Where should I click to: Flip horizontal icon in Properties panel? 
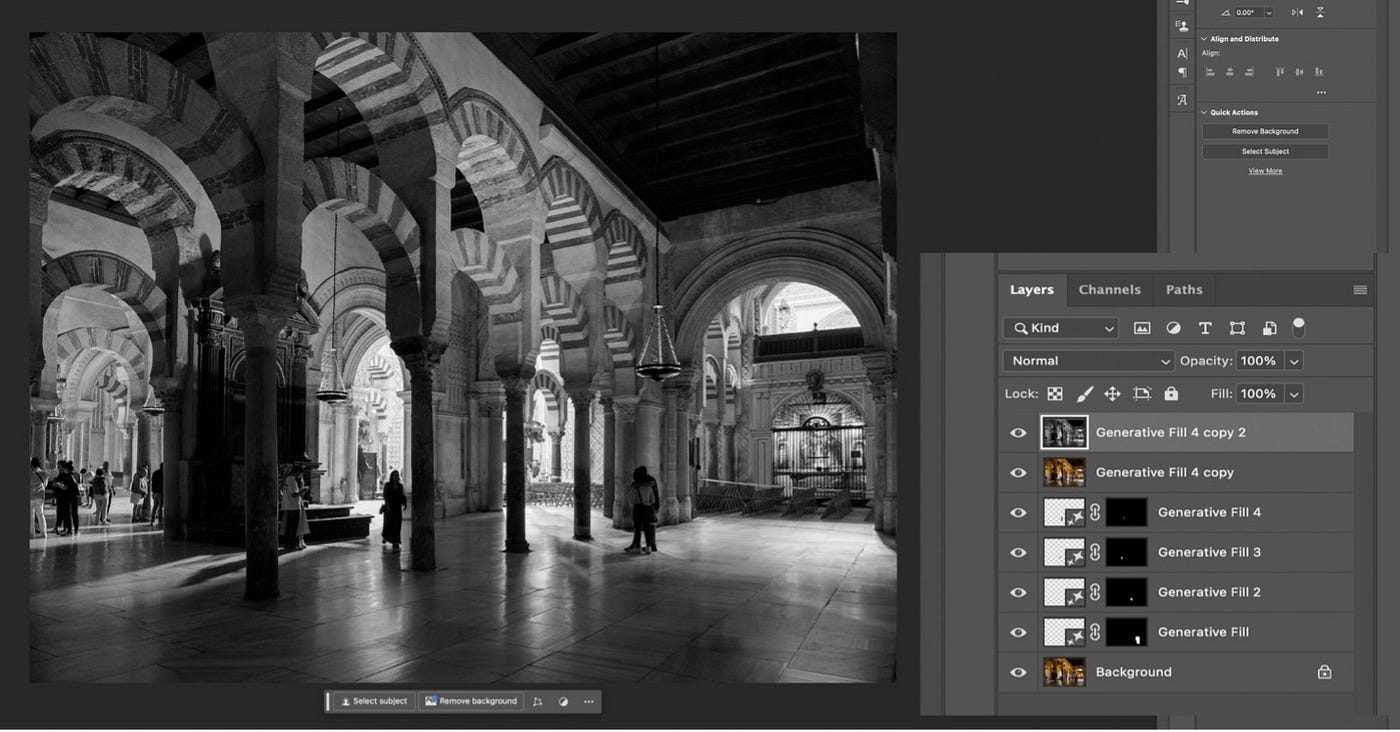pos(1297,13)
